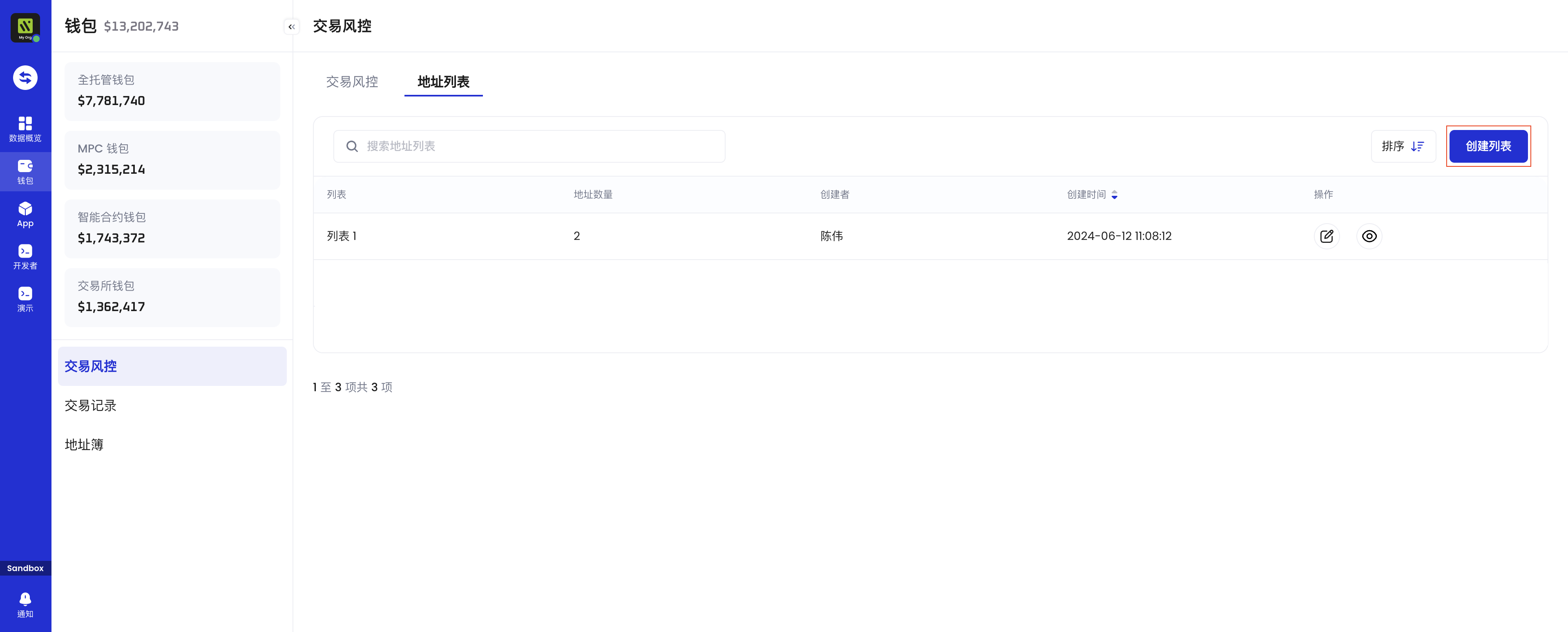Viewport: 1568px width, 632px height.
Task: Sort by 创建时间 column arrows
Action: pos(1114,195)
